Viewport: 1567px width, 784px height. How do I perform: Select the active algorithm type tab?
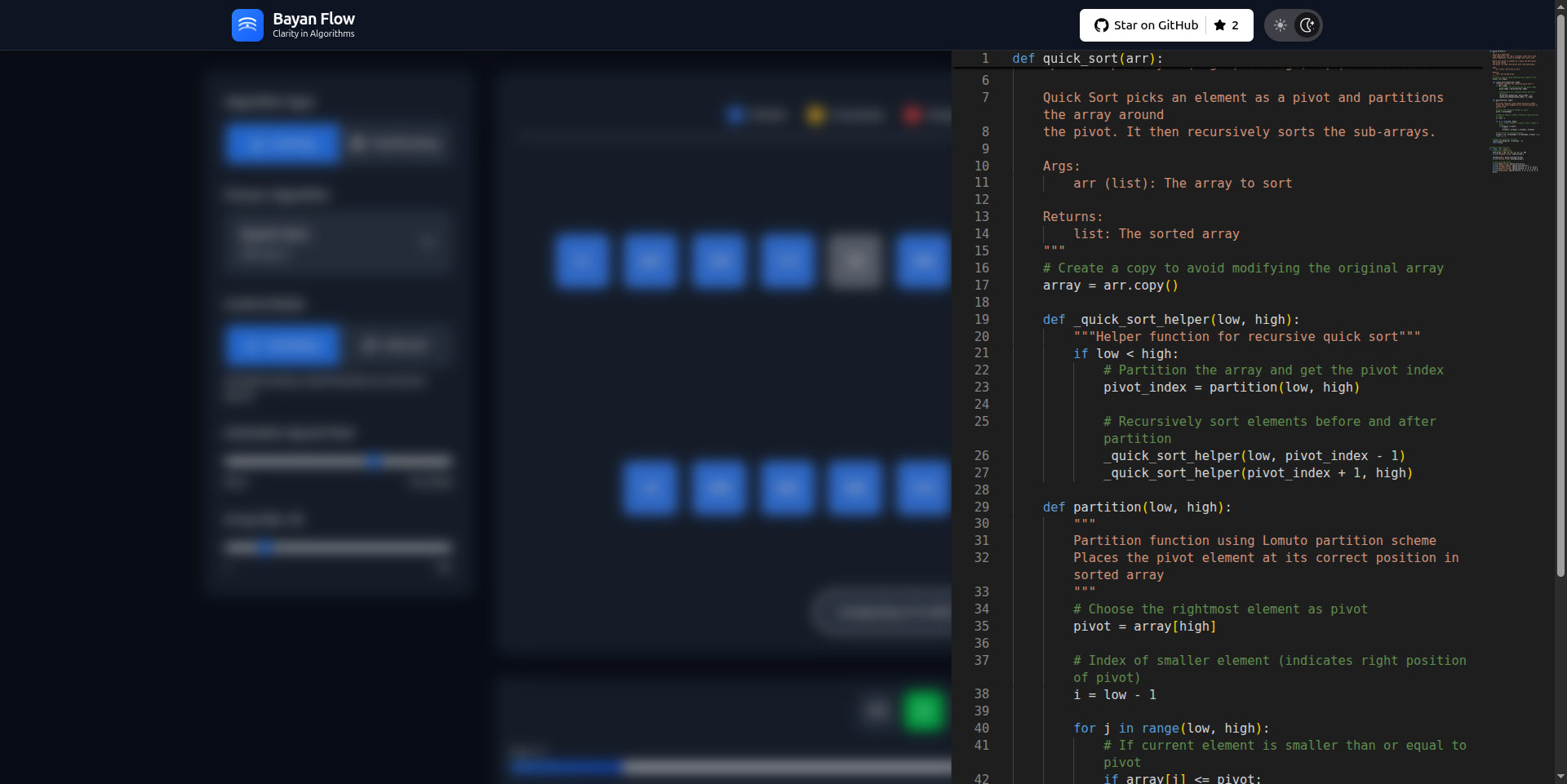[282, 144]
